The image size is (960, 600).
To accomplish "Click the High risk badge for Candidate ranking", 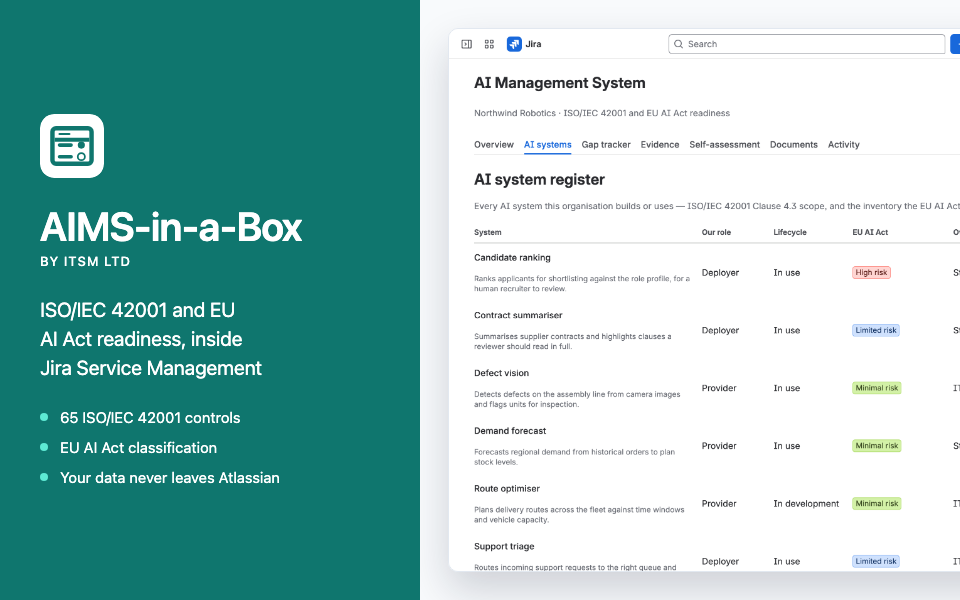I will pyautogui.click(x=871, y=272).
